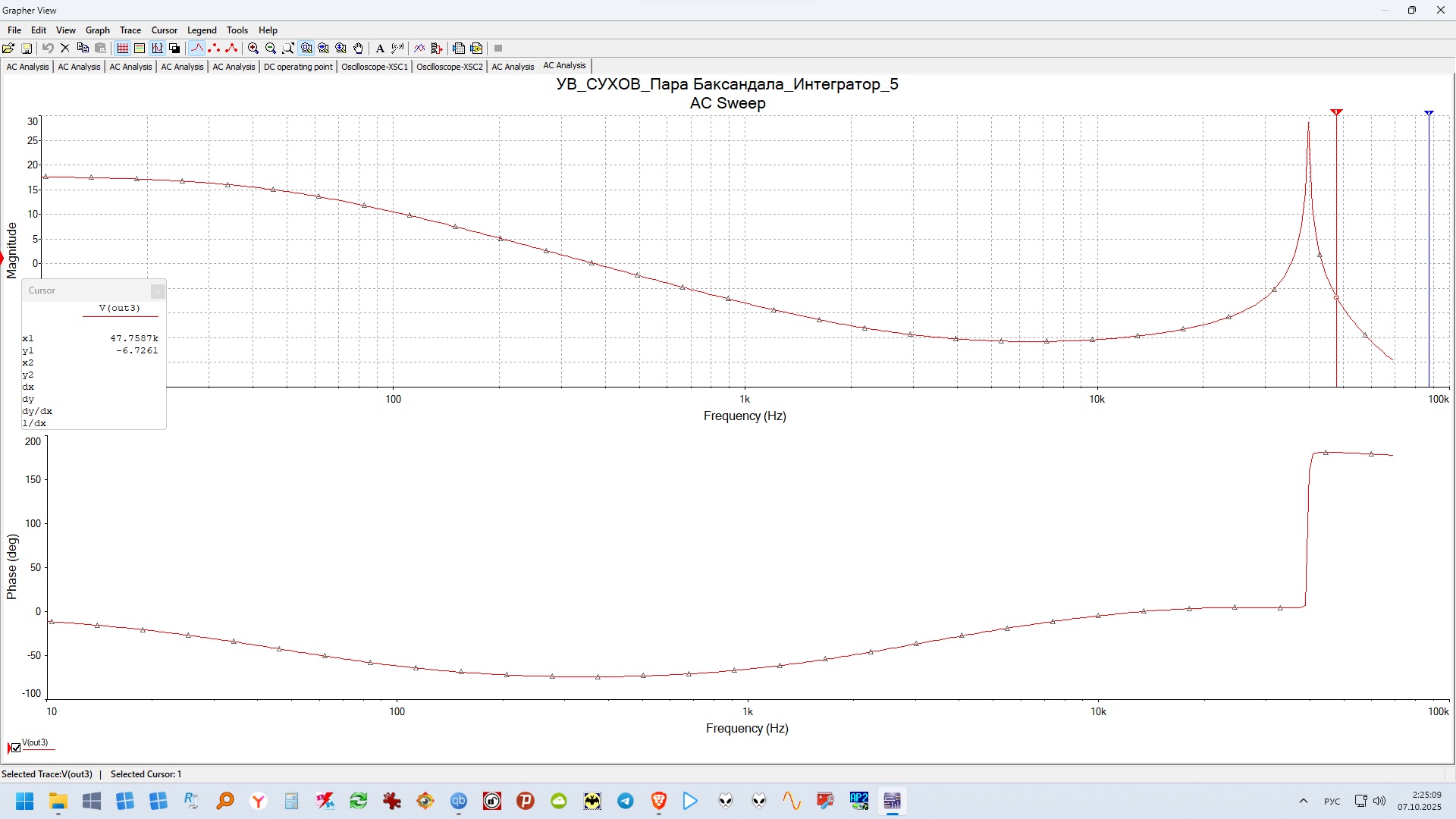Click the red cursor 1 marker triangle
This screenshot has width=1456, height=819.
[x=1336, y=112]
